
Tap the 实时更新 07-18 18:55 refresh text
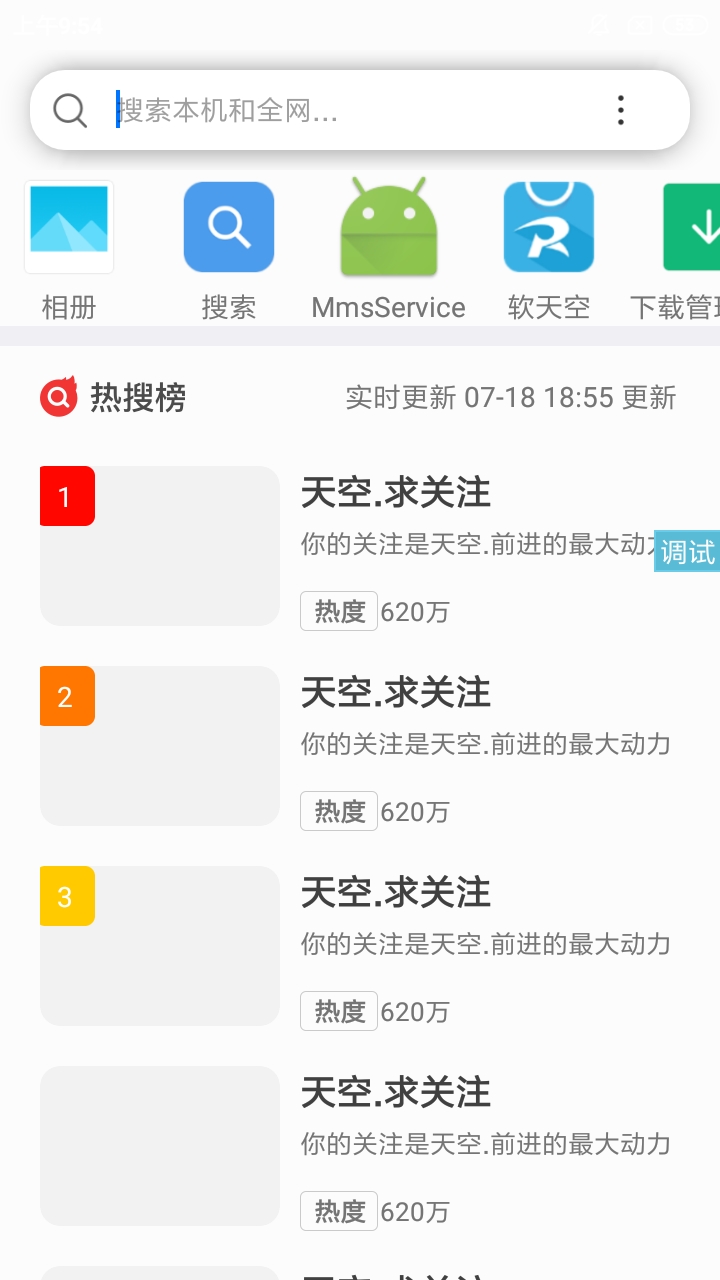[x=510, y=398]
